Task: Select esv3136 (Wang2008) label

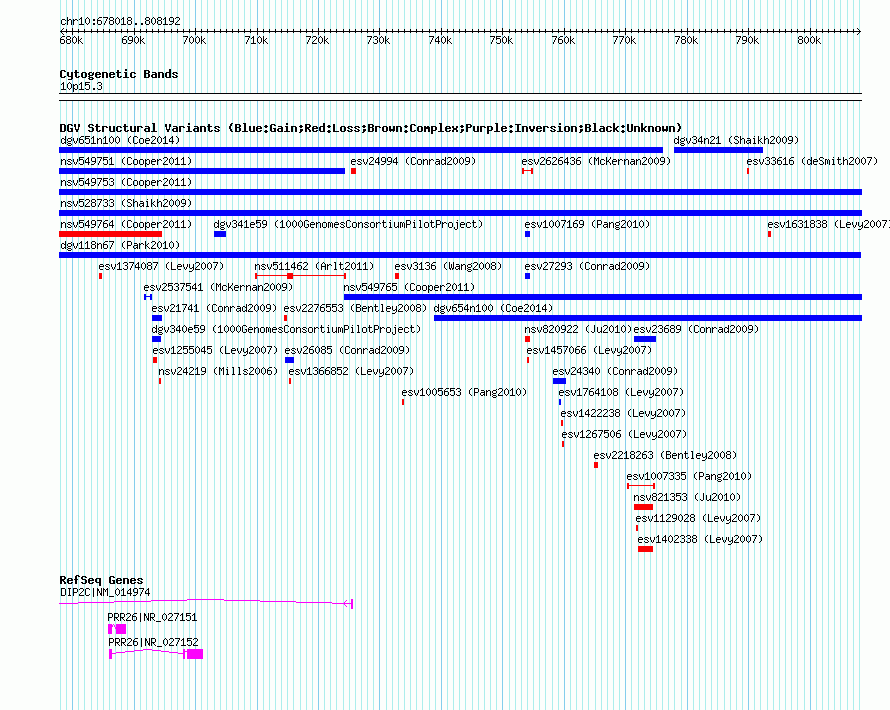Action: point(448,266)
